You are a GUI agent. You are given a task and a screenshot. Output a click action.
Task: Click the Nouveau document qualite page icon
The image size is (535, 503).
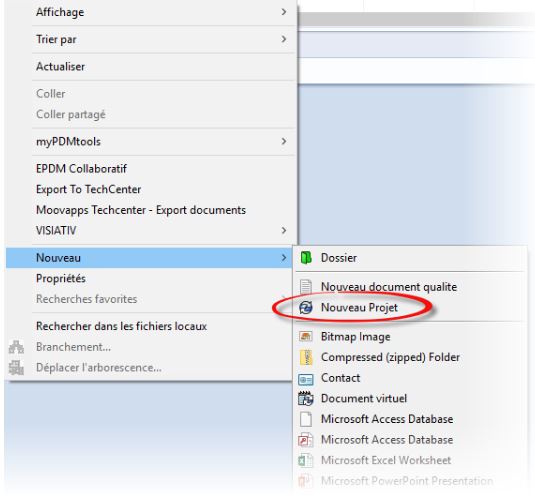[x=306, y=287]
